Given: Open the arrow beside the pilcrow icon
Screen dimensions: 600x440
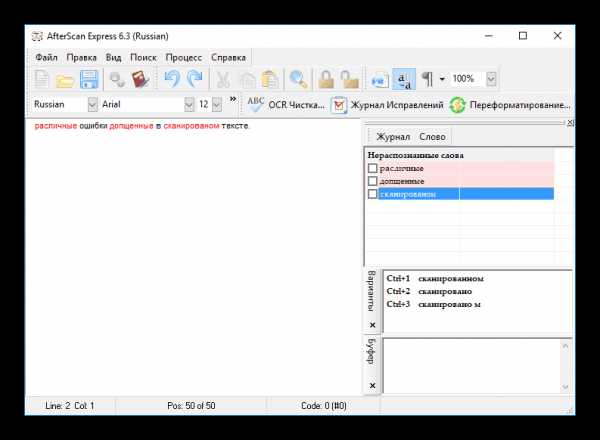Looking at the screenshot, I should tap(442, 79).
